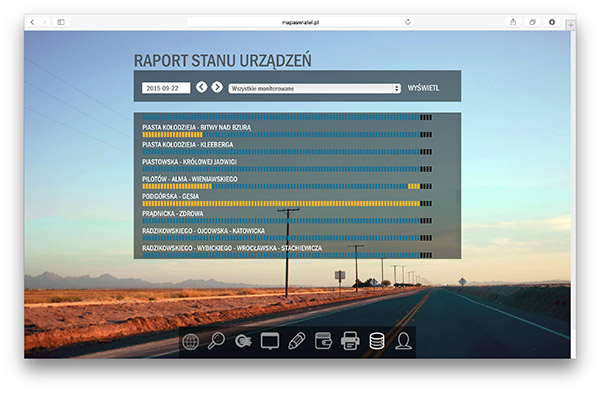Viewport: 600px width, 393px height.
Task: Select row PIASTA KOŁODZIEJA - BITWY NAD BZURĄ
Action: [197, 127]
